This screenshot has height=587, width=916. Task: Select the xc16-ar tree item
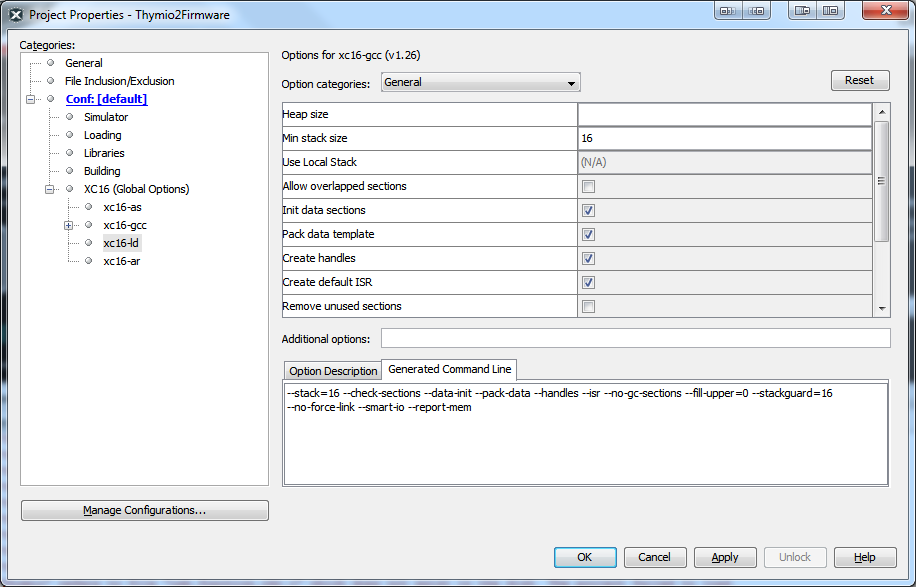(122, 261)
